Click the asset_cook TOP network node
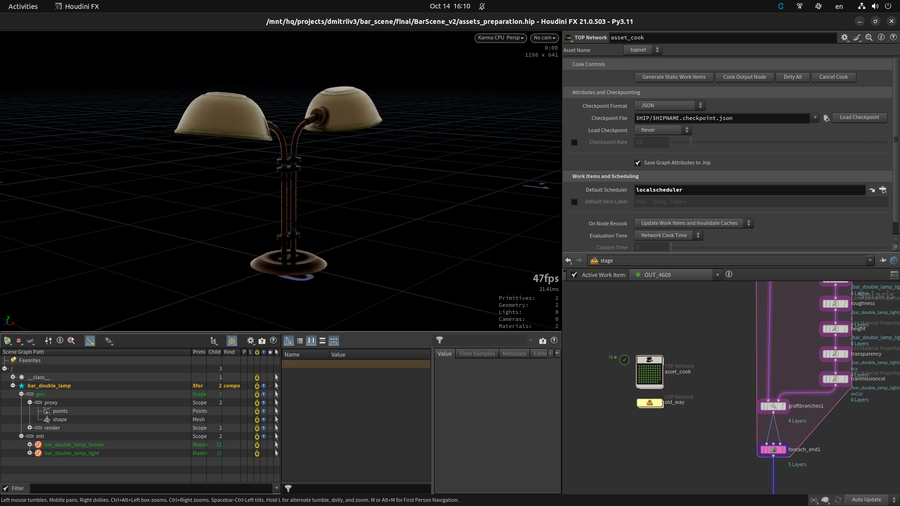The width and height of the screenshot is (900, 506). 649,371
